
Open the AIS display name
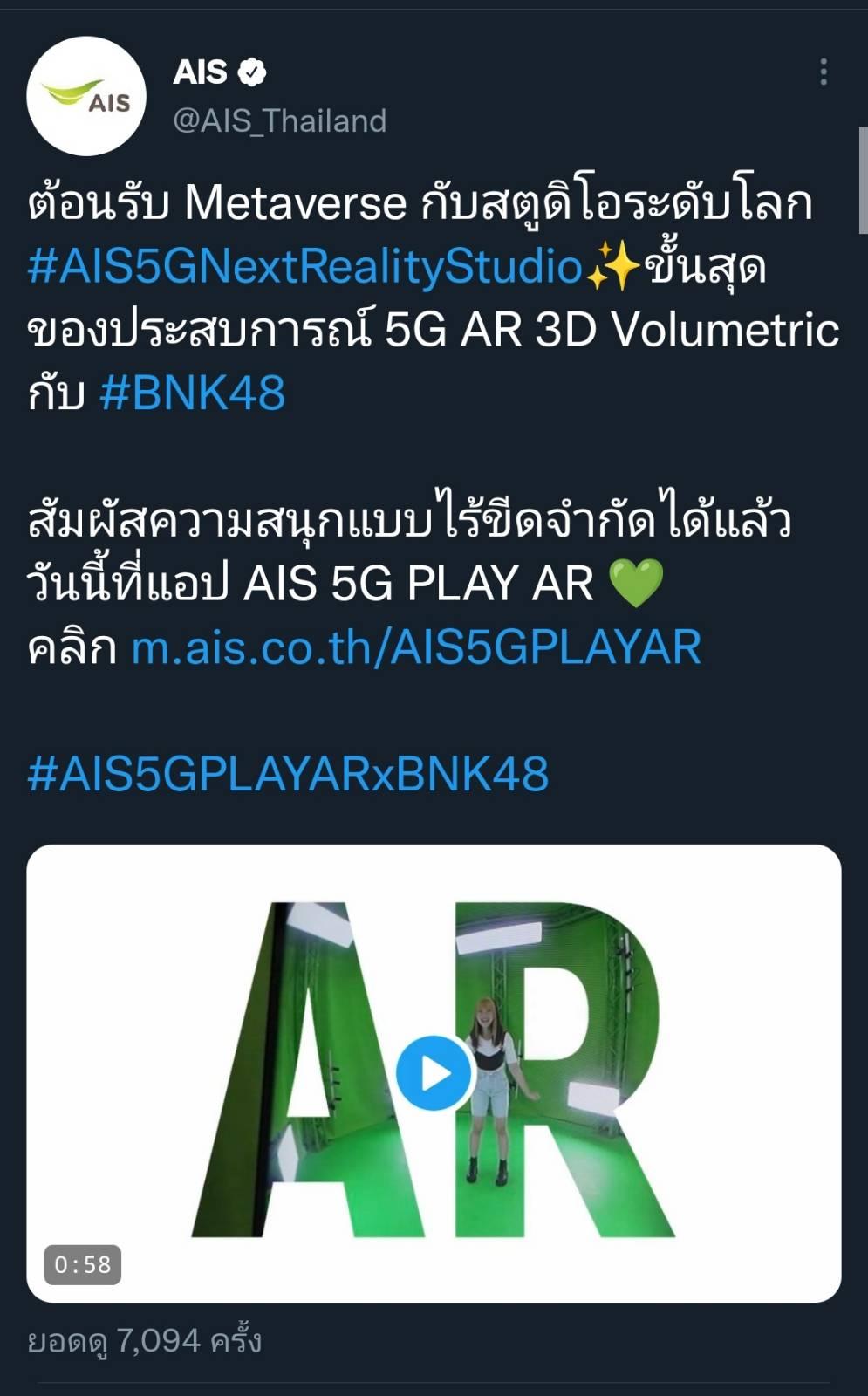point(201,72)
